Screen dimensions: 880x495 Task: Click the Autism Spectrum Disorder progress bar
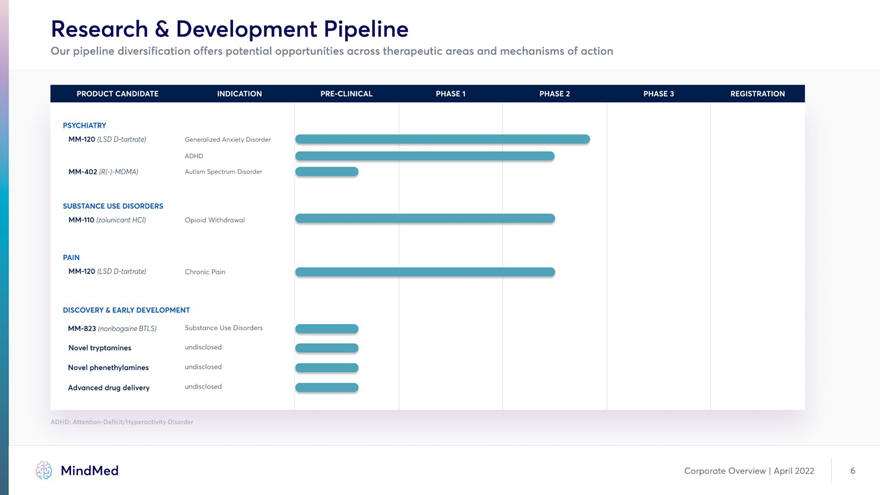(x=326, y=172)
